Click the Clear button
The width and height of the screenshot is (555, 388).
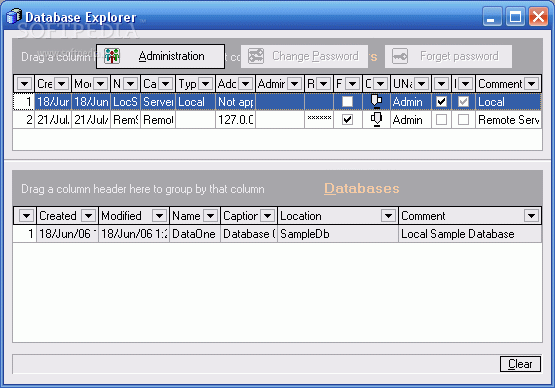click(520, 364)
